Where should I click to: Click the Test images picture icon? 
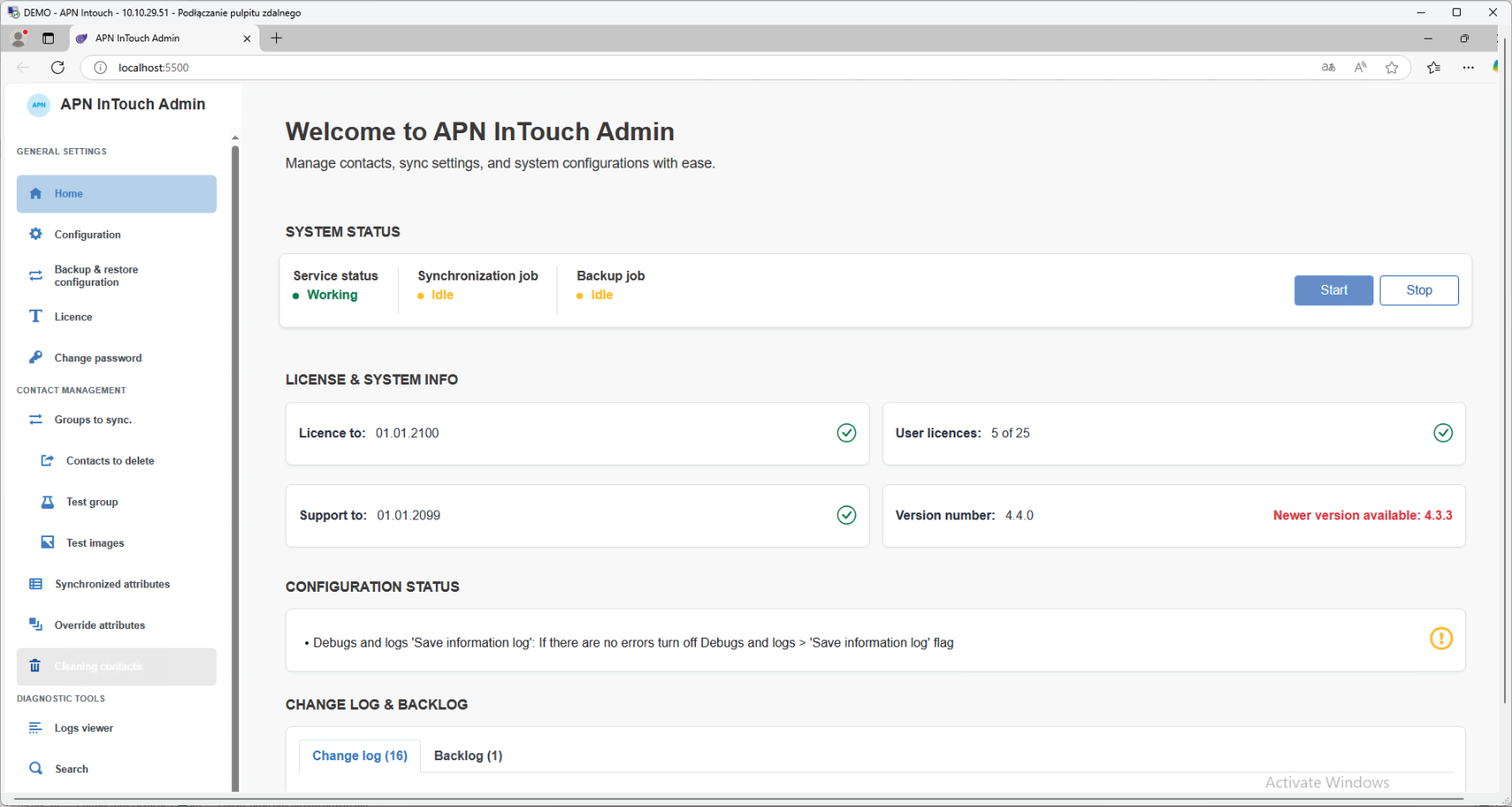click(48, 542)
